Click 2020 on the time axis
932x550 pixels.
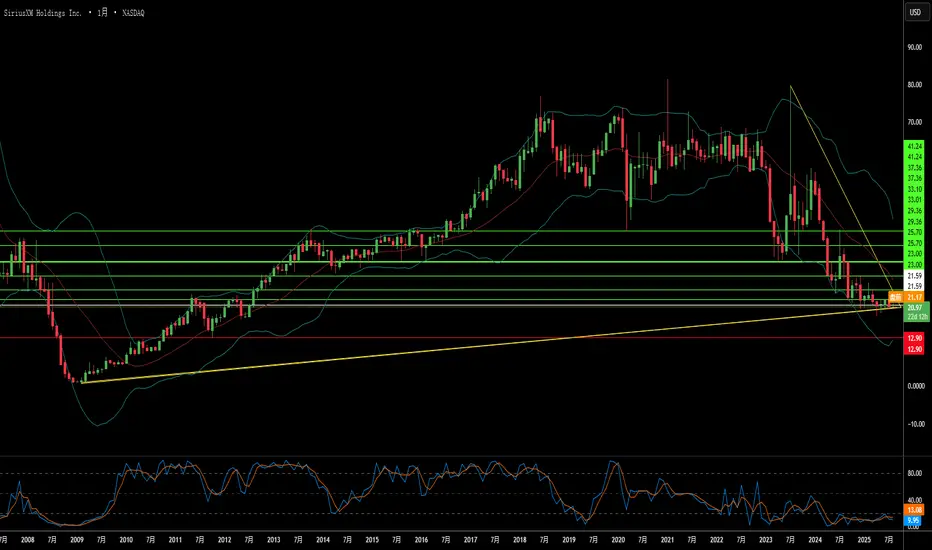tap(617, 538)
